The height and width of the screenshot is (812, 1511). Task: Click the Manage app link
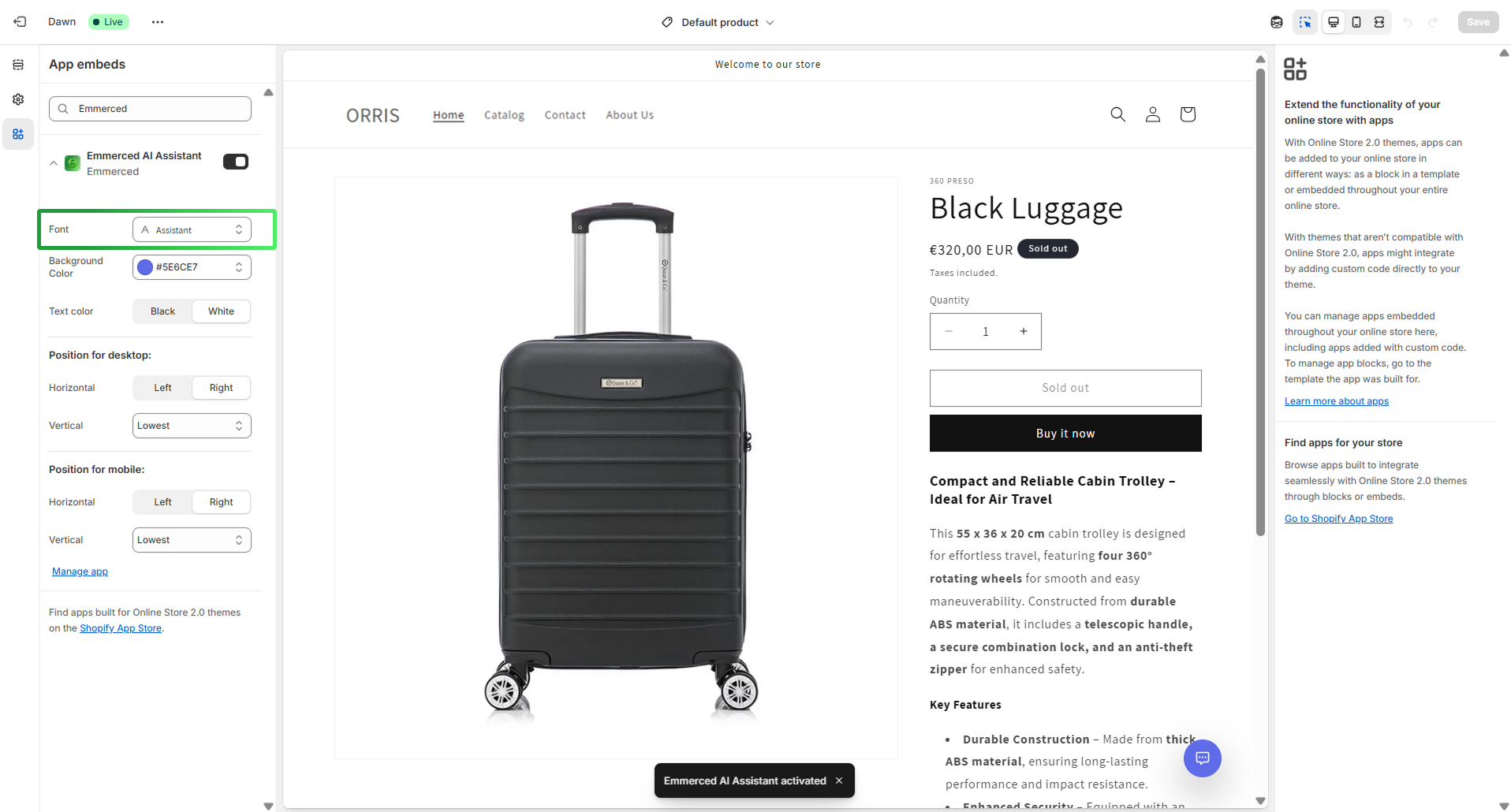[x=80, y=572]
